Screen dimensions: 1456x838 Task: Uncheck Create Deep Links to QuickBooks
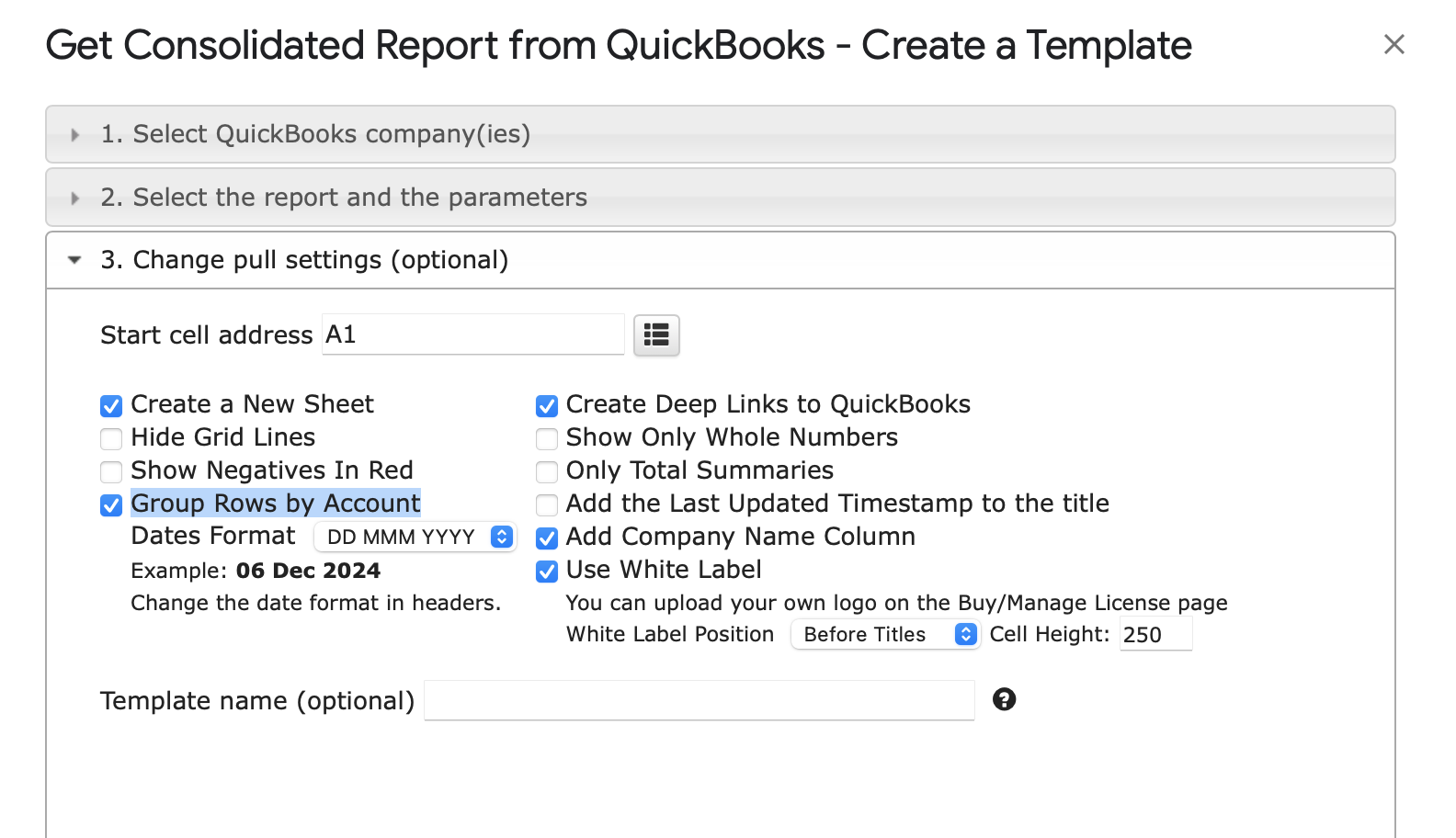point(547,406)
